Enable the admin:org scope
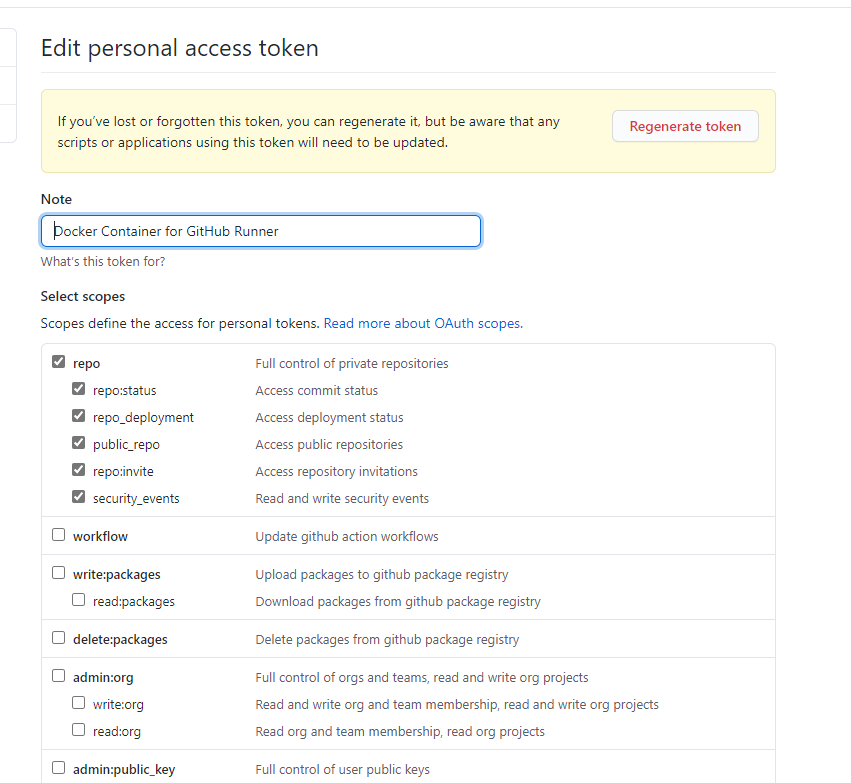 coord(59,677)
